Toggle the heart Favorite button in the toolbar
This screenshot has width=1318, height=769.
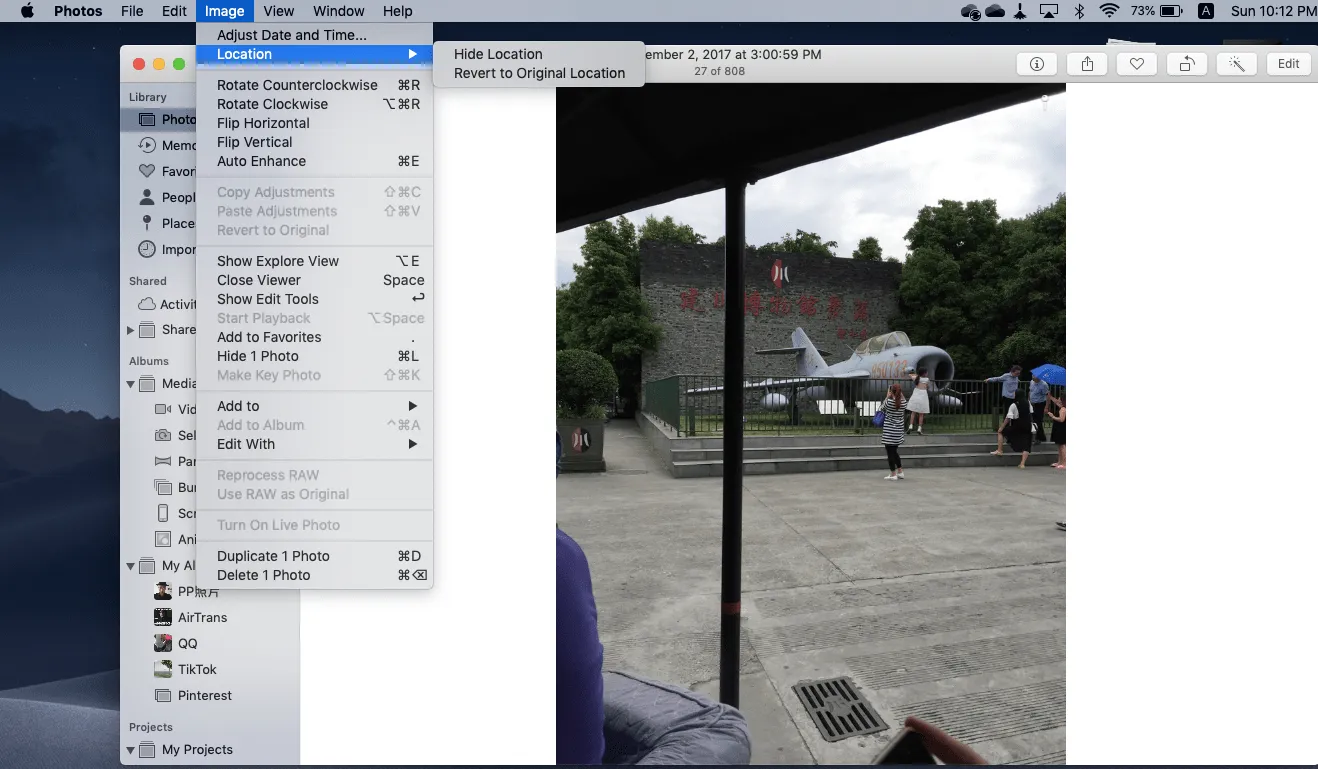(1137, 64)
